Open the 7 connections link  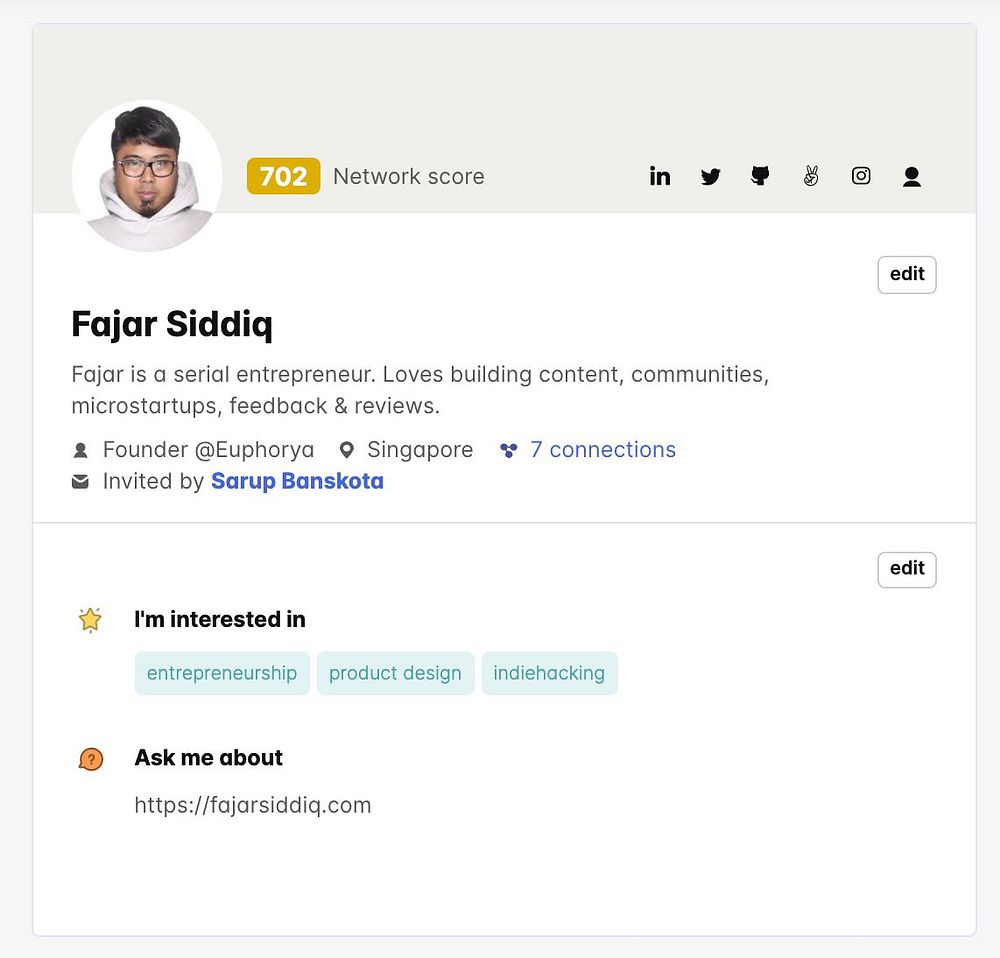point(602,450)
